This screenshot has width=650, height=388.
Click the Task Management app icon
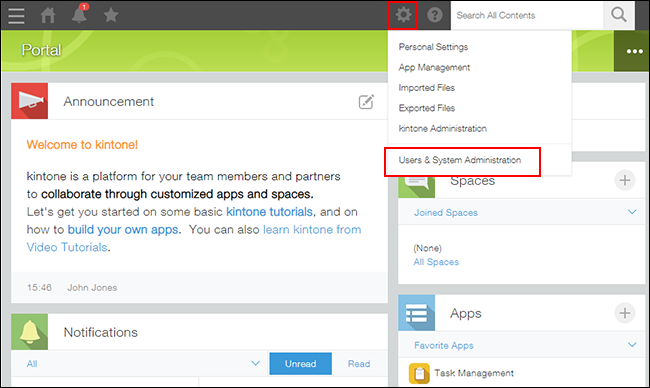(419, 373)
